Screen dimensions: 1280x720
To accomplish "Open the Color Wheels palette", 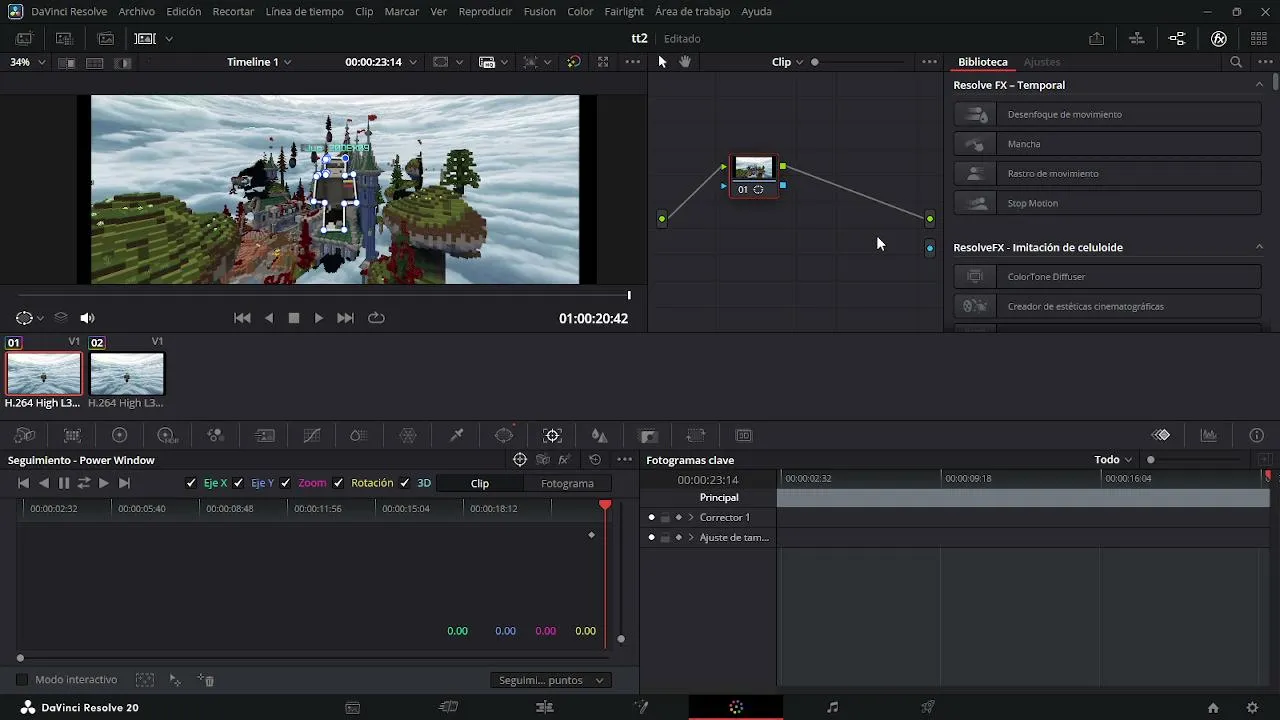I will [x=120, y=435].
